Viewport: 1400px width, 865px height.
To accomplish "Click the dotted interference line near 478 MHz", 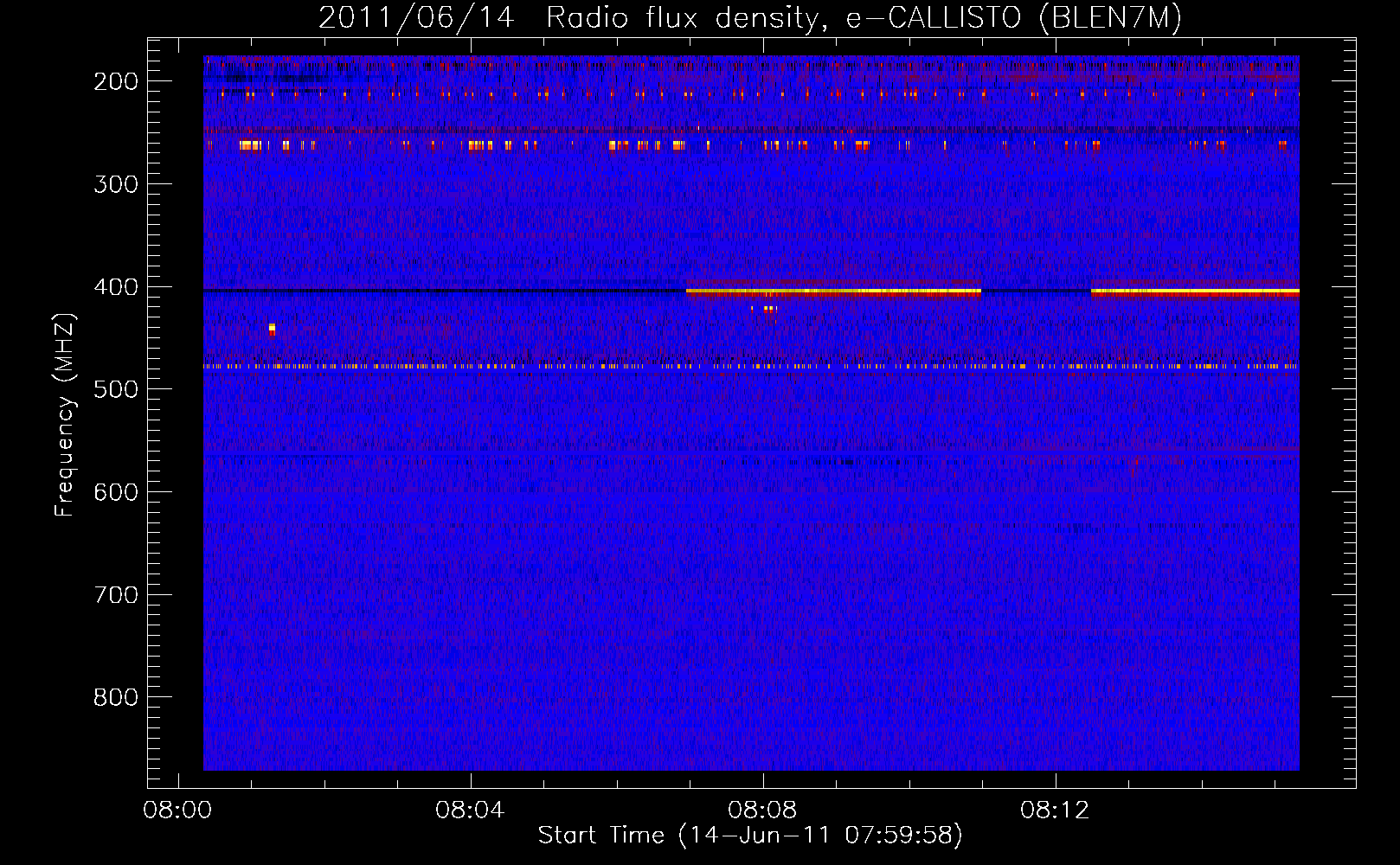I will [x=751, y=367].
